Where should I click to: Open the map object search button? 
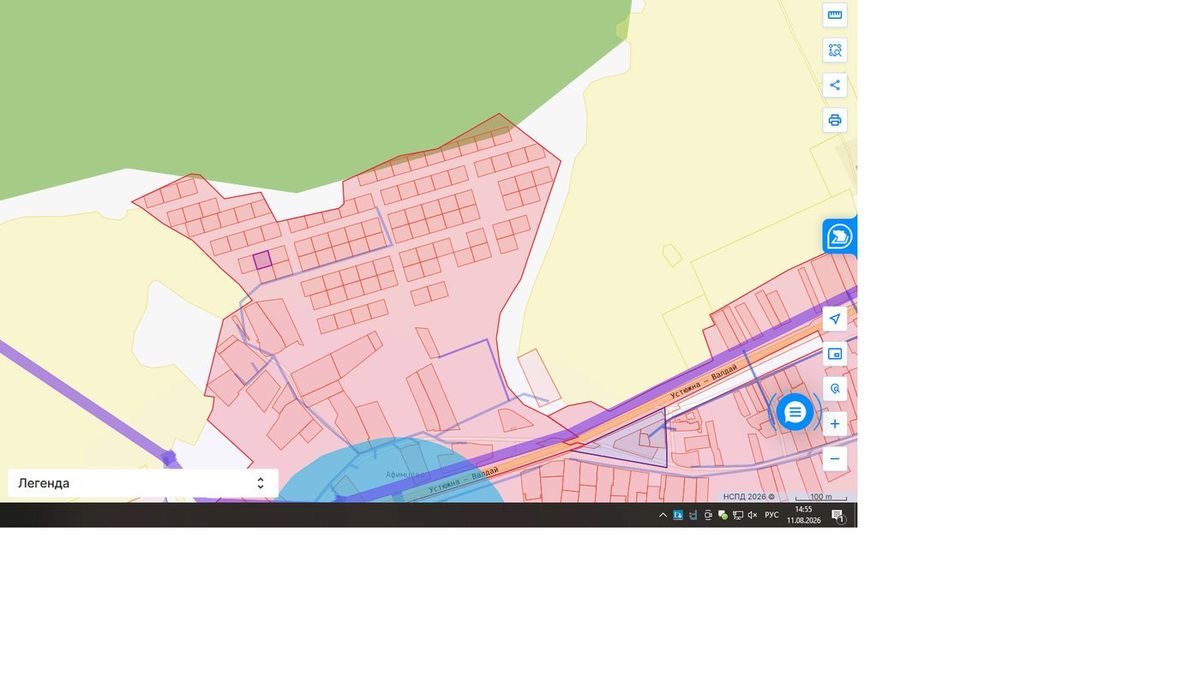tap(835, 389)
